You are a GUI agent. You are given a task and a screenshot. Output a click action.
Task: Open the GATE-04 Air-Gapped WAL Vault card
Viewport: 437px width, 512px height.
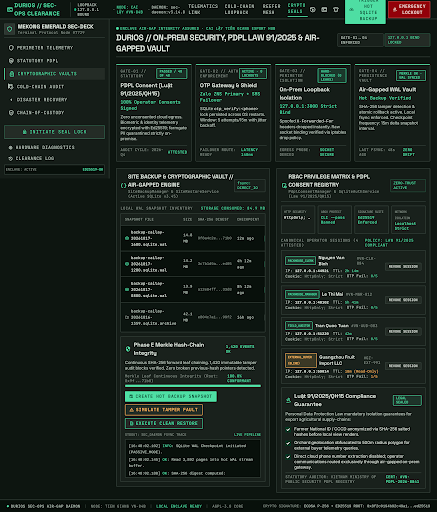[392, 113]
